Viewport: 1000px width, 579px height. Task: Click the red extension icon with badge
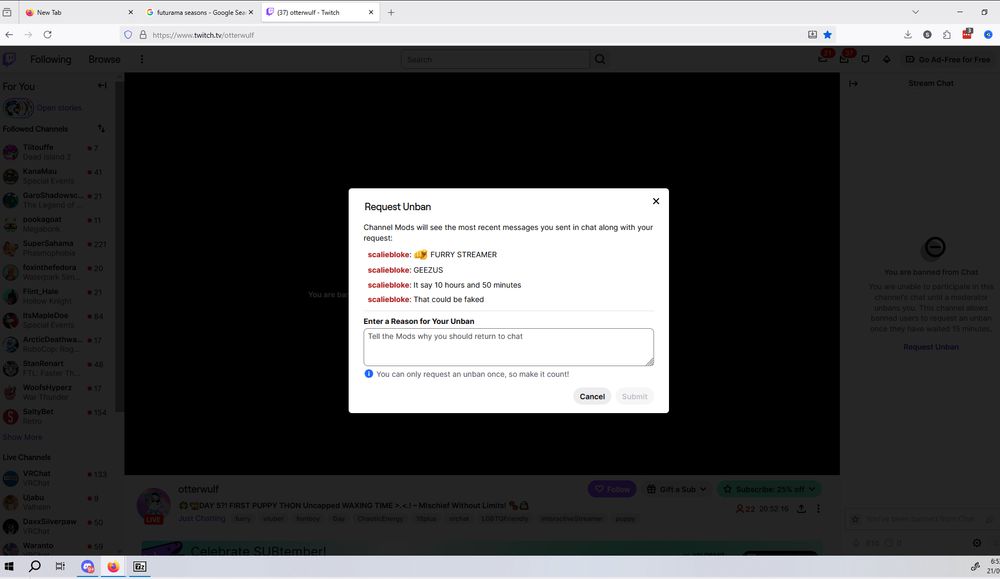pyautogui.click(x=967, y=34)
